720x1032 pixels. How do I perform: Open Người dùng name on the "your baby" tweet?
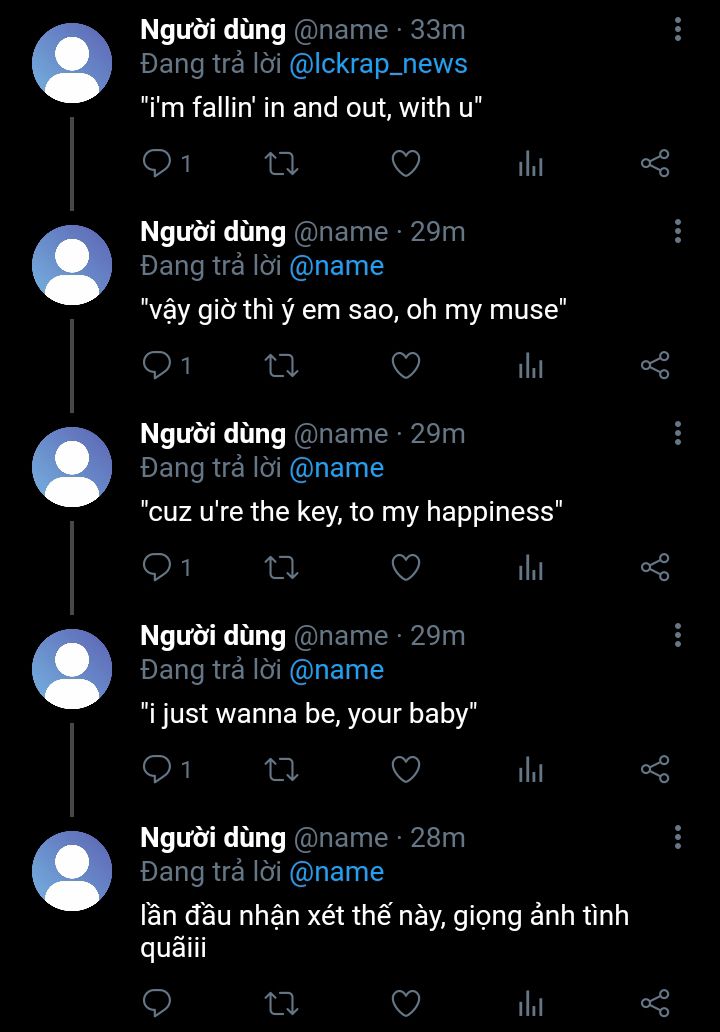pos(213,636)
